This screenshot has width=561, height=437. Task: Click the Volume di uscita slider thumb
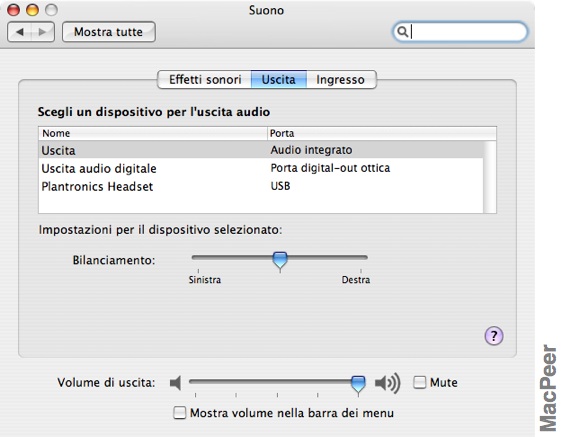[x=358, y=384]
